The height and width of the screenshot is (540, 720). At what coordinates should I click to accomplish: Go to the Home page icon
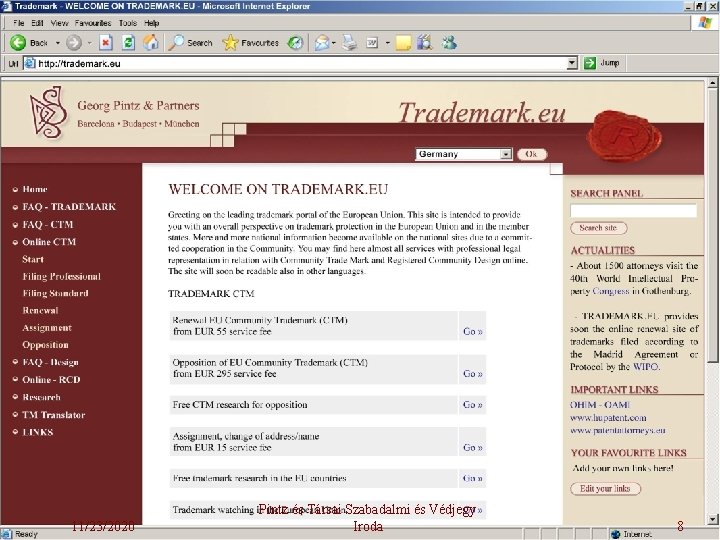tap(151, 43)
